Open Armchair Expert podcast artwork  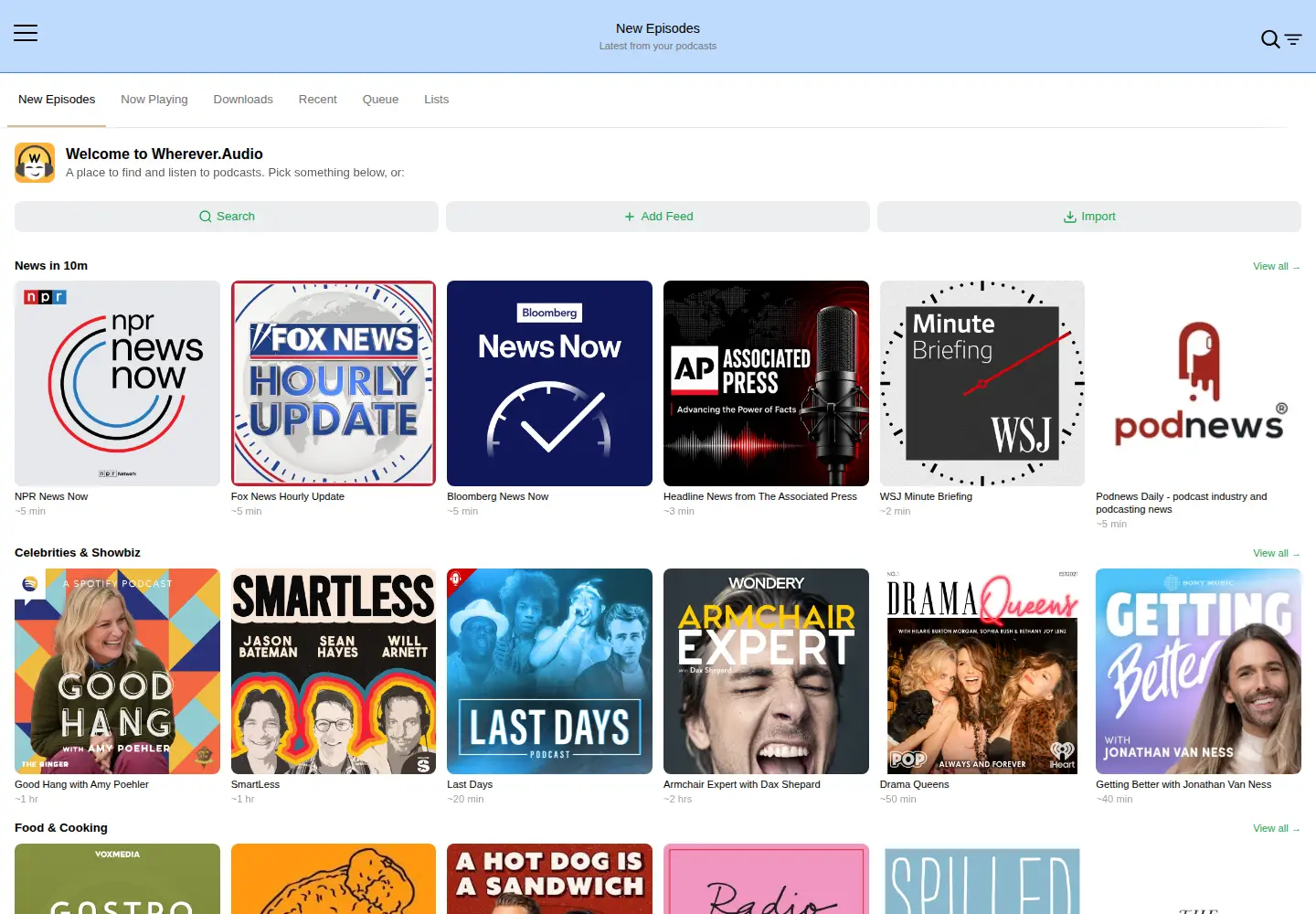[x=766, y=671]
